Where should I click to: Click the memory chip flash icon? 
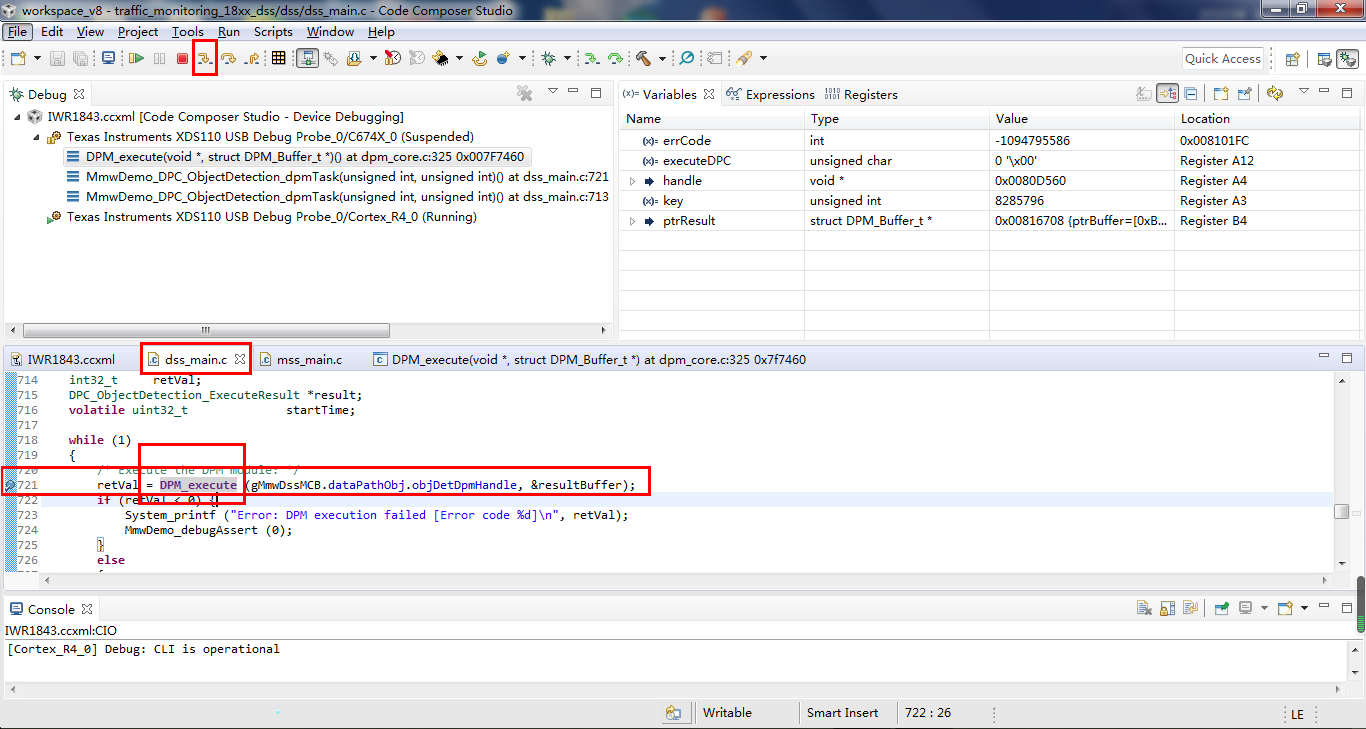(x=440, y=58)
